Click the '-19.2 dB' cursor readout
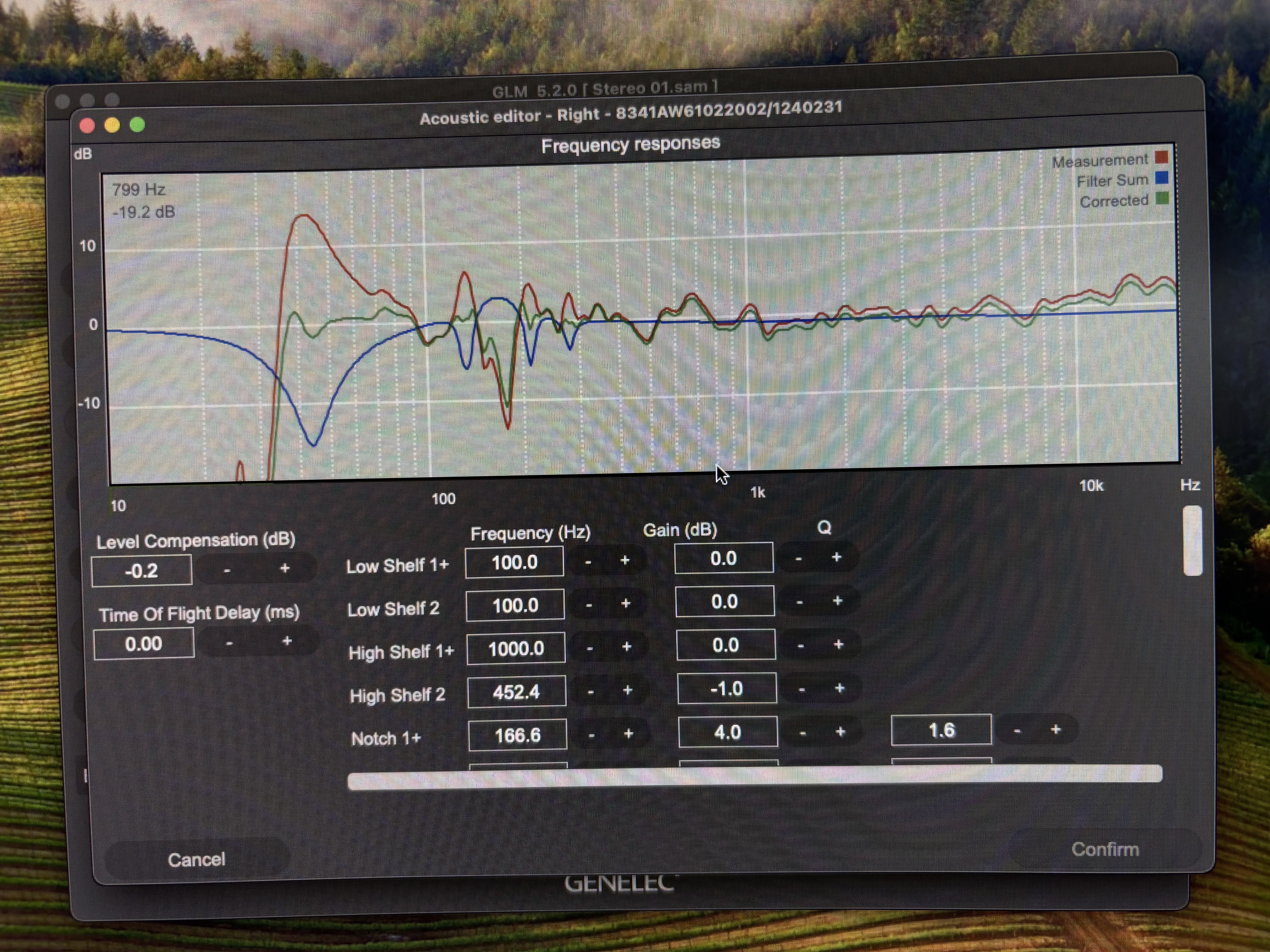1270x952 pixels. pos(144,212)
